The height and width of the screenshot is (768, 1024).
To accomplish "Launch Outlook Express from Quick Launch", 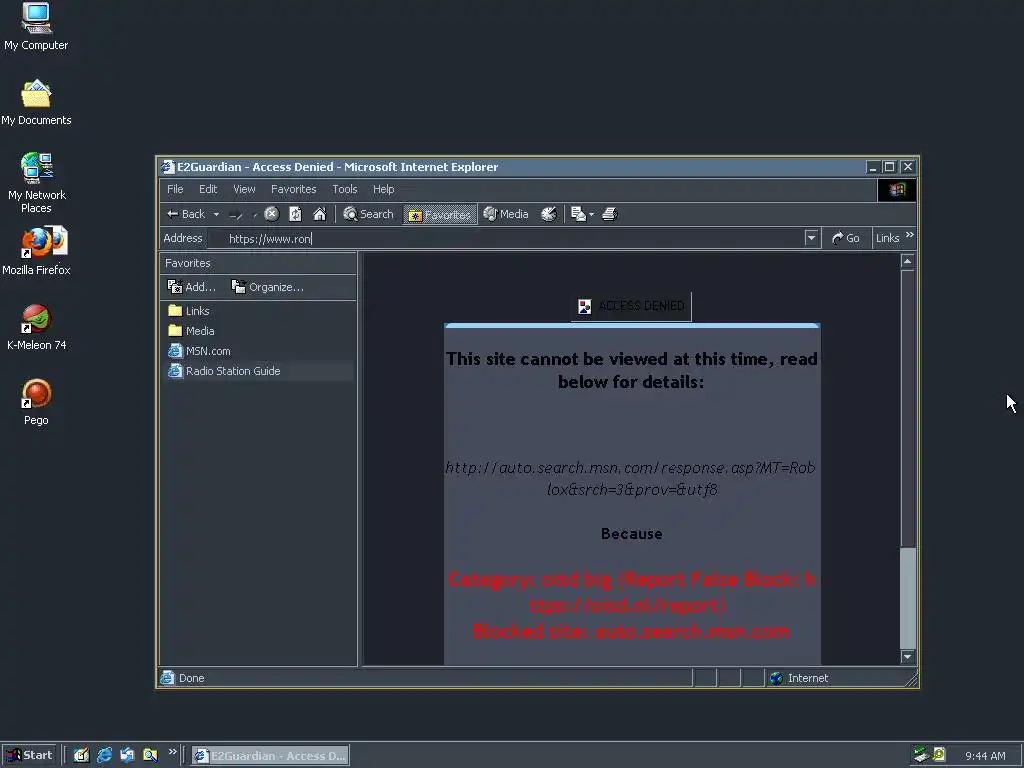I will tap(127, 756).
